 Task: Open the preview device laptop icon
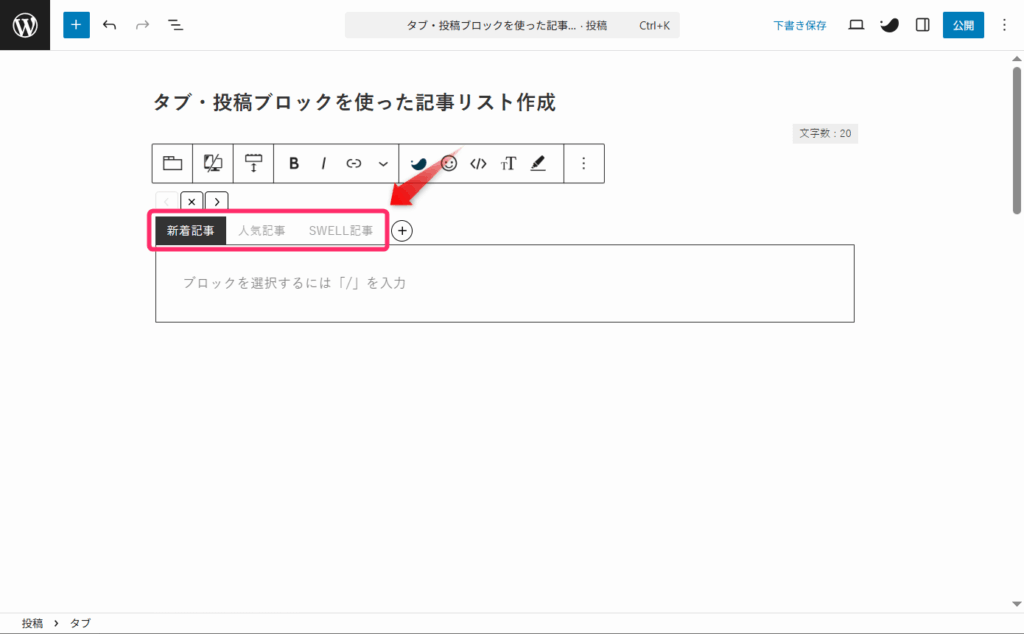(856, 25)
